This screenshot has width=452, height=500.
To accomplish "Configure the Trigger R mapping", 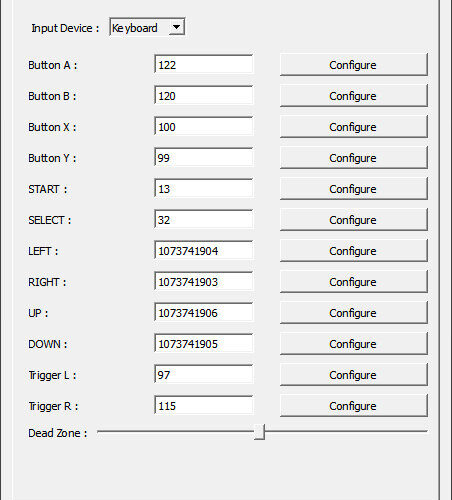I will coord(354,406).
